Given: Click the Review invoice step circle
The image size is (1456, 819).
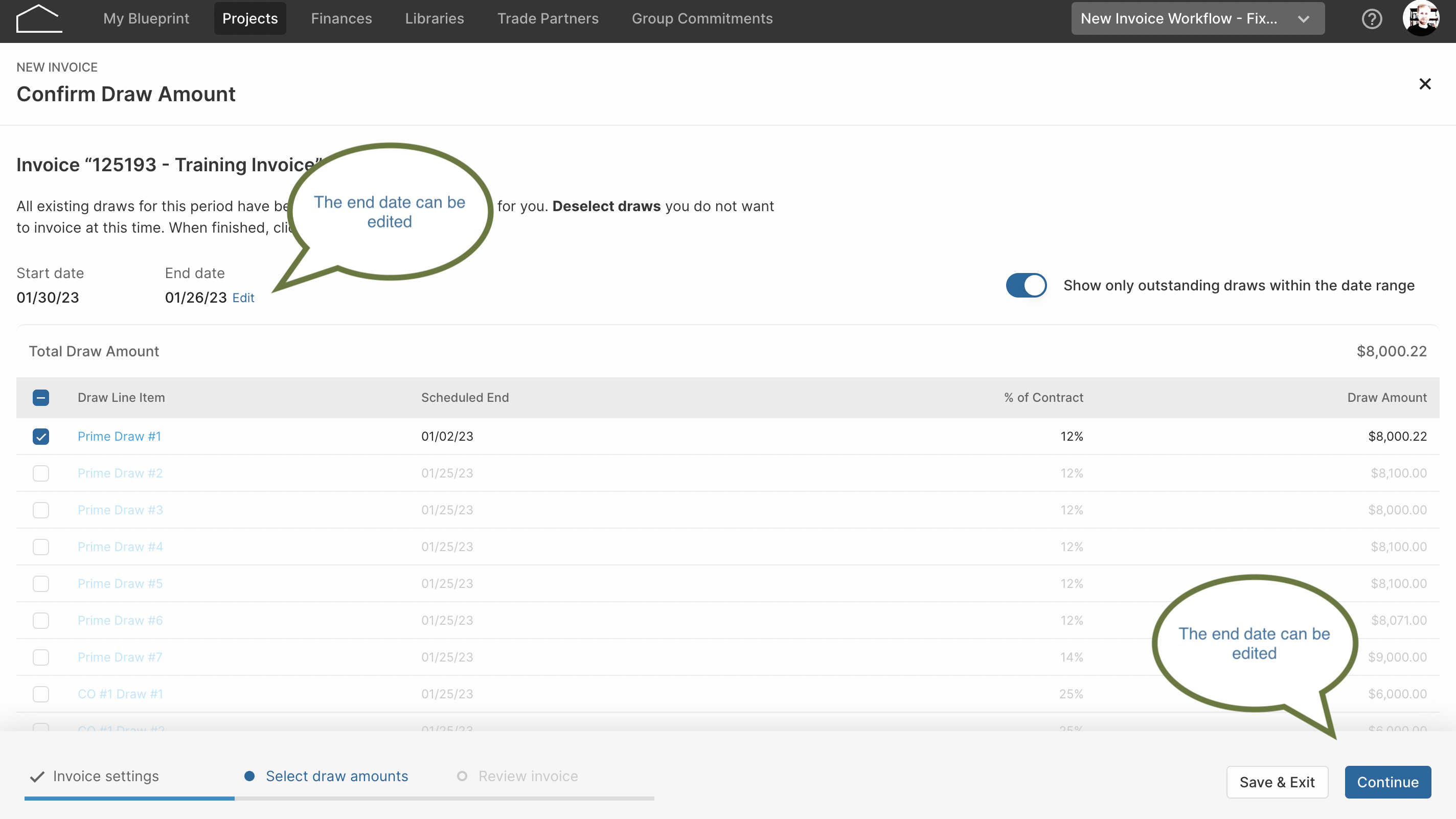Looking at the screenshot, I should tap(462, 776).
